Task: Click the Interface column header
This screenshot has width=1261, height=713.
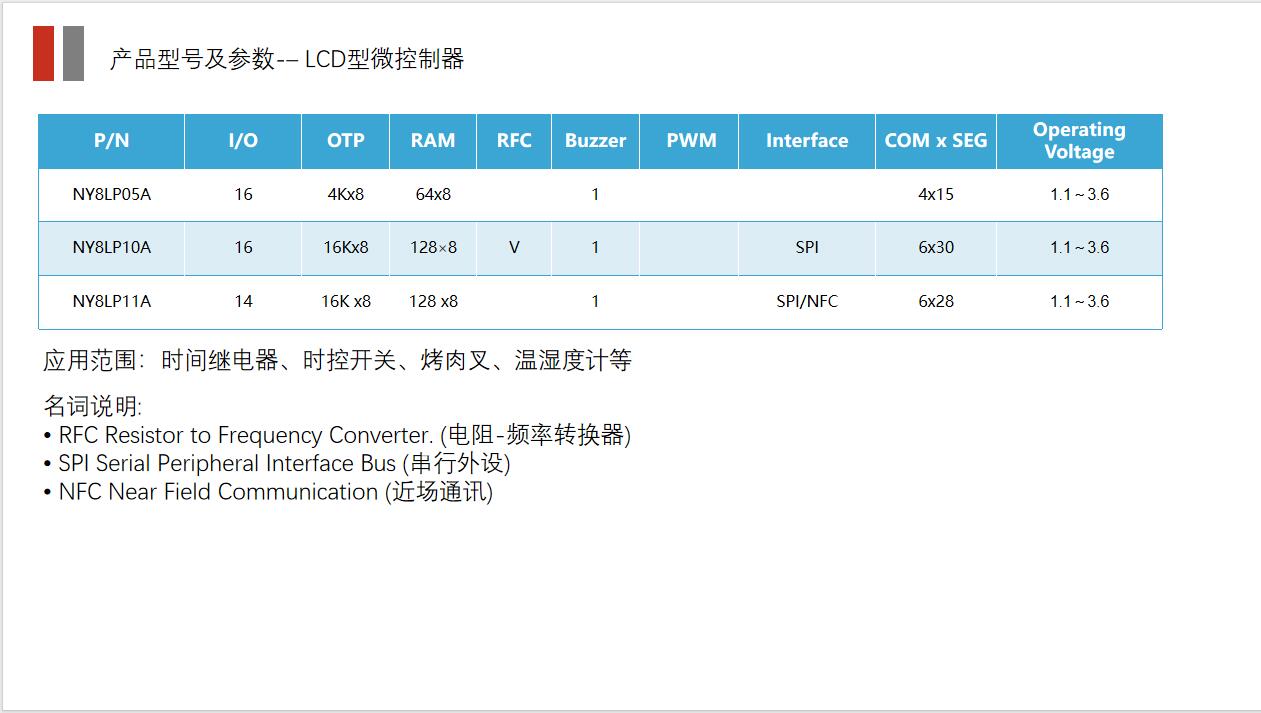Action: click(x=807, y=141)
